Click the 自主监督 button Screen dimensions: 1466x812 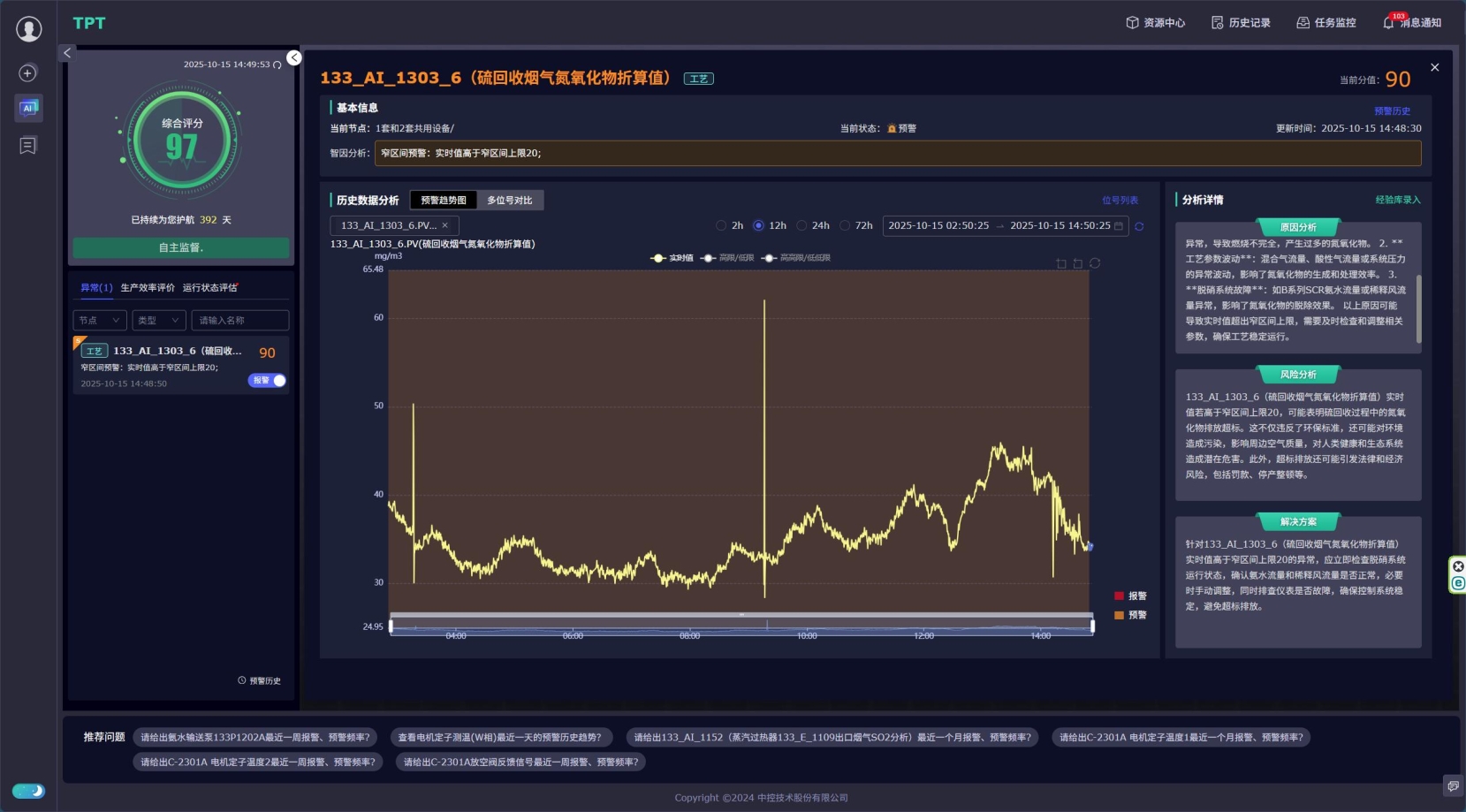coord(181,248)
